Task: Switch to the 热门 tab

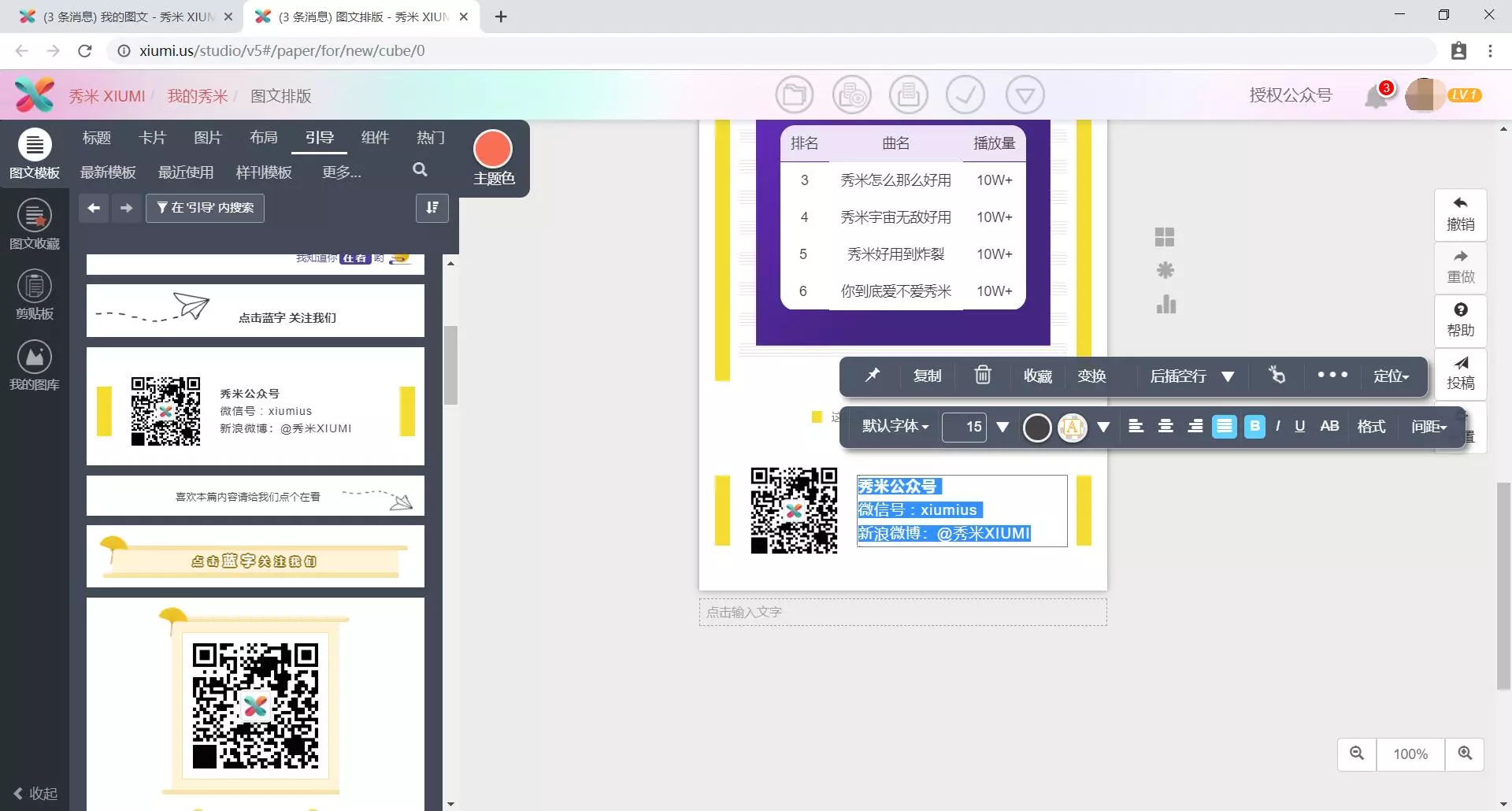Action: pos(431,138)
